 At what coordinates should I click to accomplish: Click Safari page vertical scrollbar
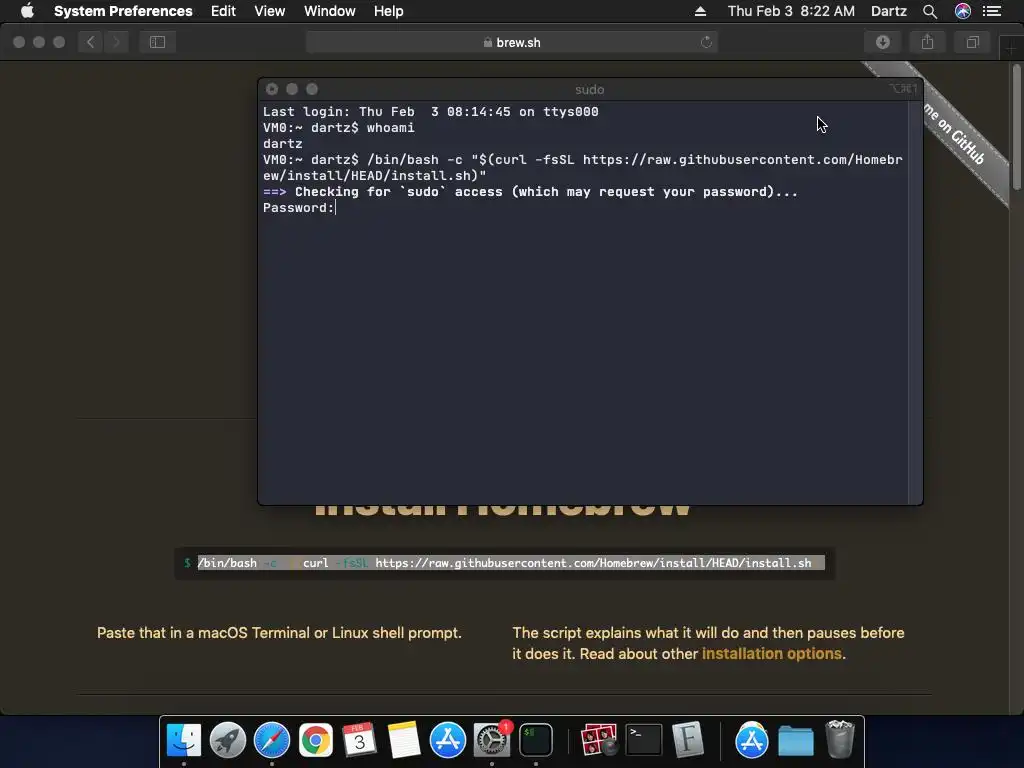[1017, 127]
